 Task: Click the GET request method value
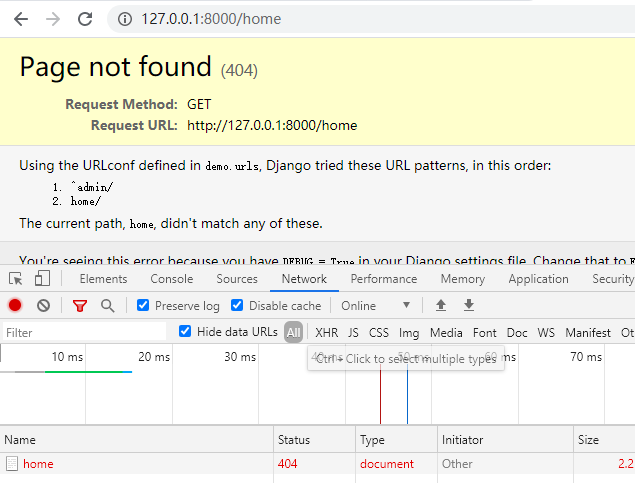(199, 104)
